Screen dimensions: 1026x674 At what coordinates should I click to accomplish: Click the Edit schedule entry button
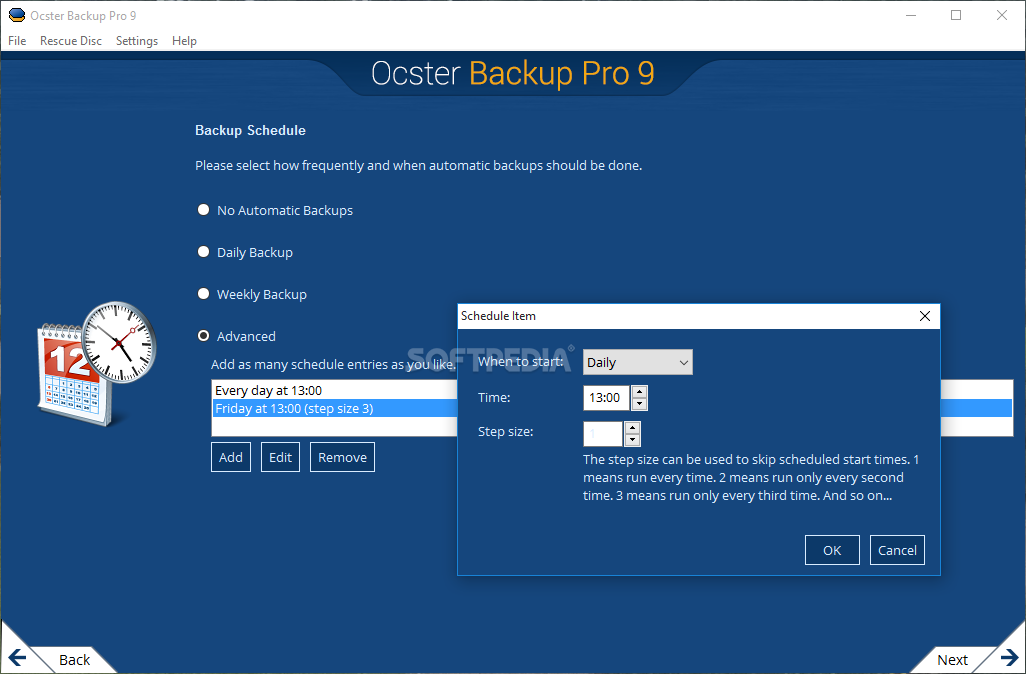(281, 457)
